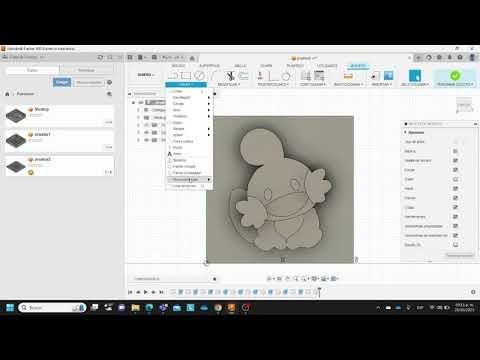Expand the Rectángulo submenu arrow
This screenshot has width=480, height=360.
[x=209, y=97]
